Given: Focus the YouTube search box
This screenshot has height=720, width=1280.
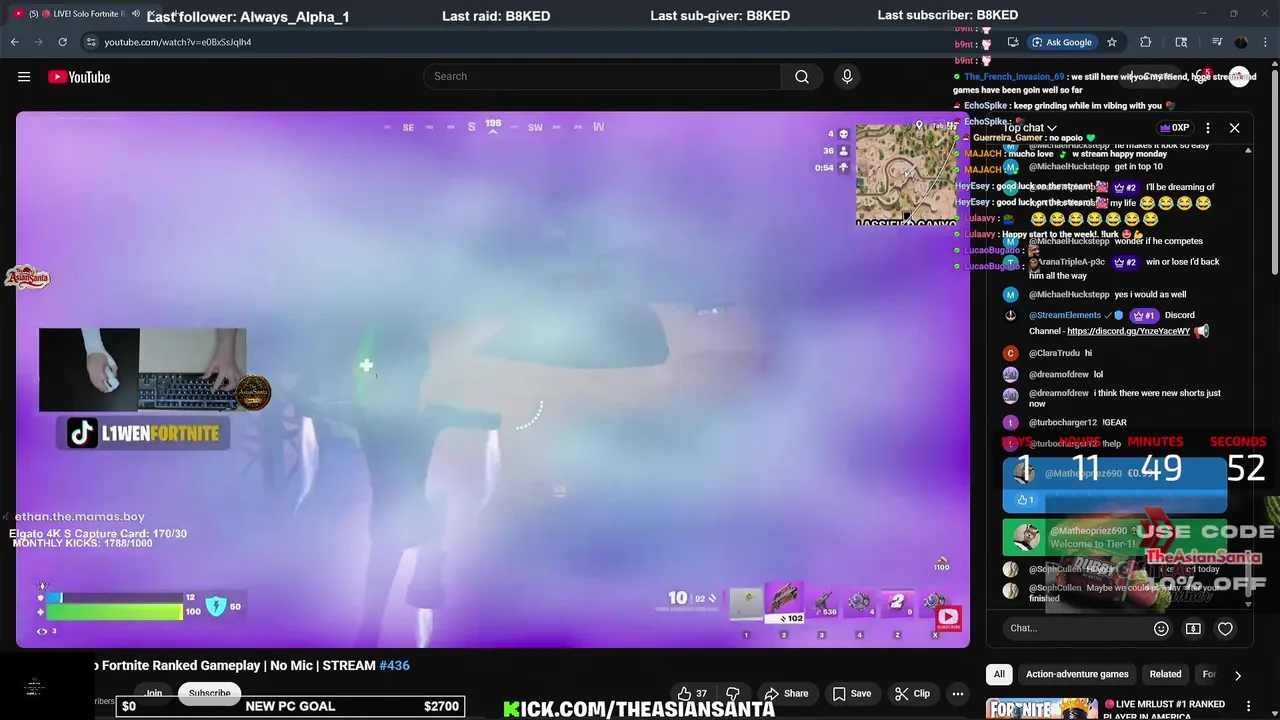Looking at the screenshot, I should click(602, 76).
